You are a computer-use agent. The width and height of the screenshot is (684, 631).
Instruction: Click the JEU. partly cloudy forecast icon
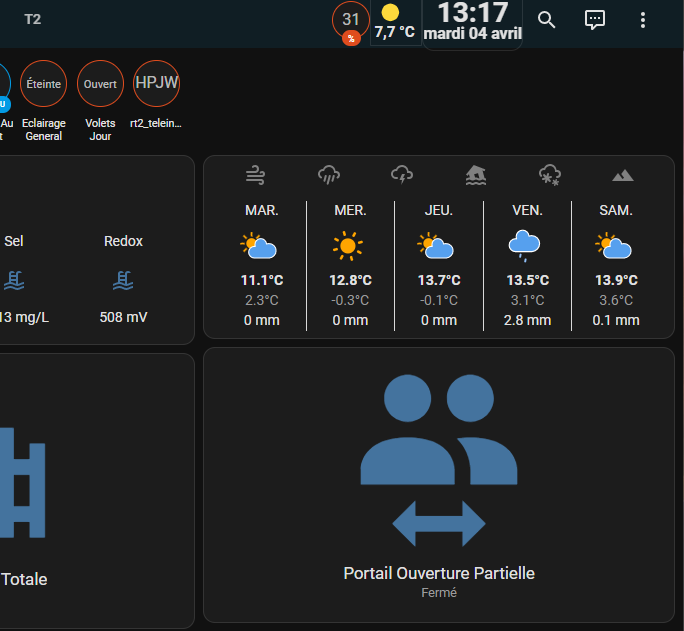tap(435, 246)
